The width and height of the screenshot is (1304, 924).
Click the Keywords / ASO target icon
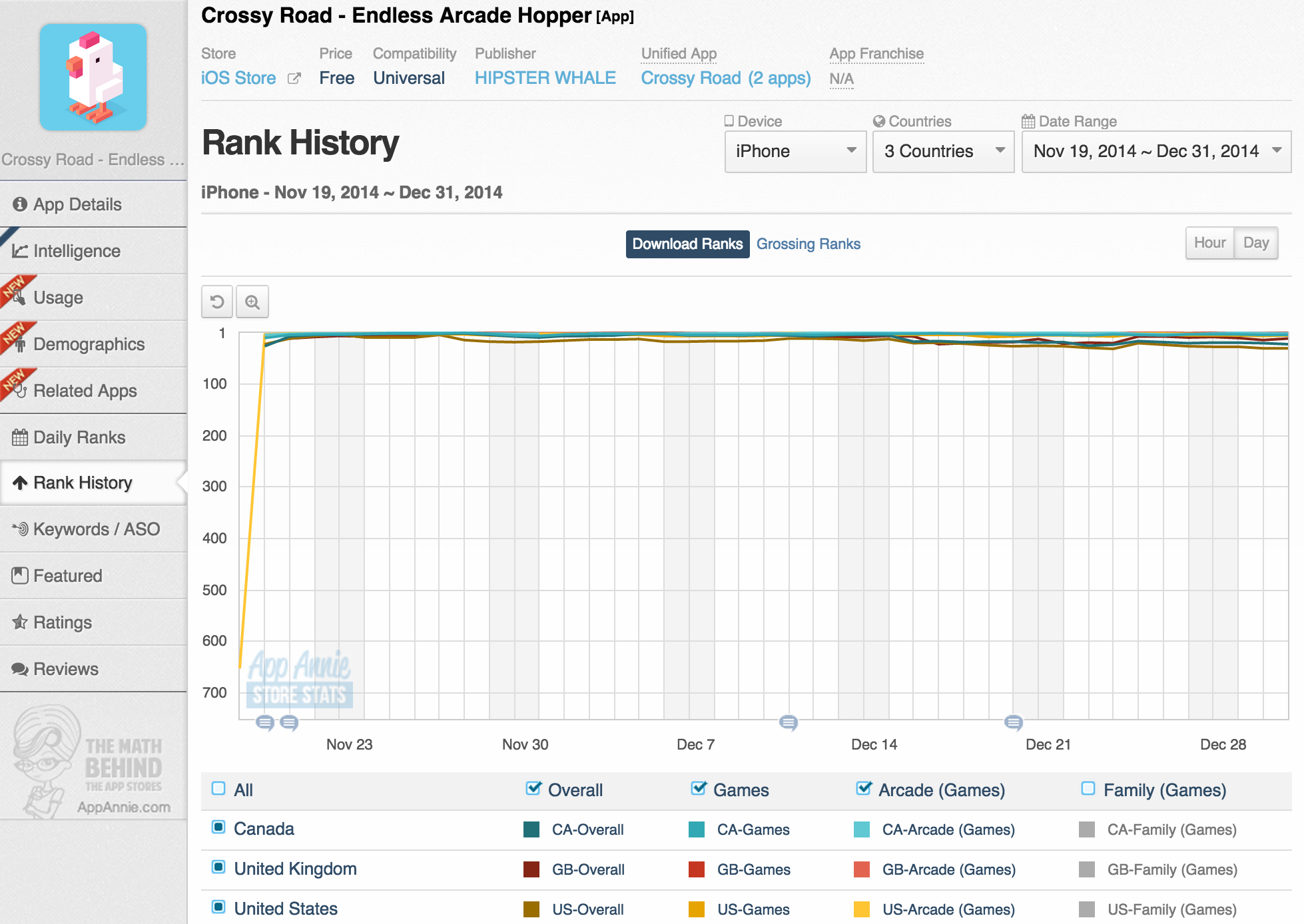(x=20, y=529)
